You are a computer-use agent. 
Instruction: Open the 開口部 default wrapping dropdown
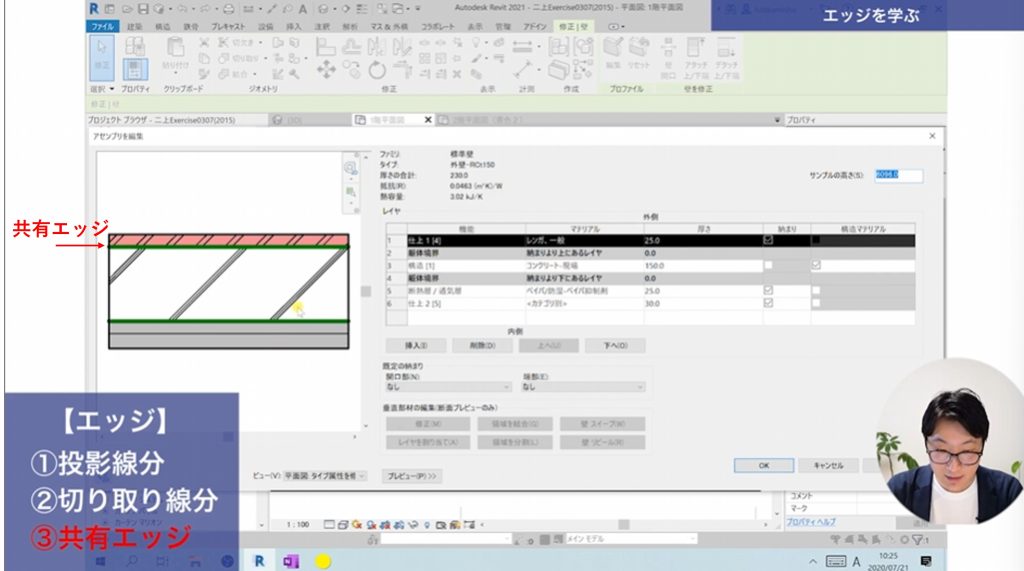pyautogui.click(x=445, y=386)
